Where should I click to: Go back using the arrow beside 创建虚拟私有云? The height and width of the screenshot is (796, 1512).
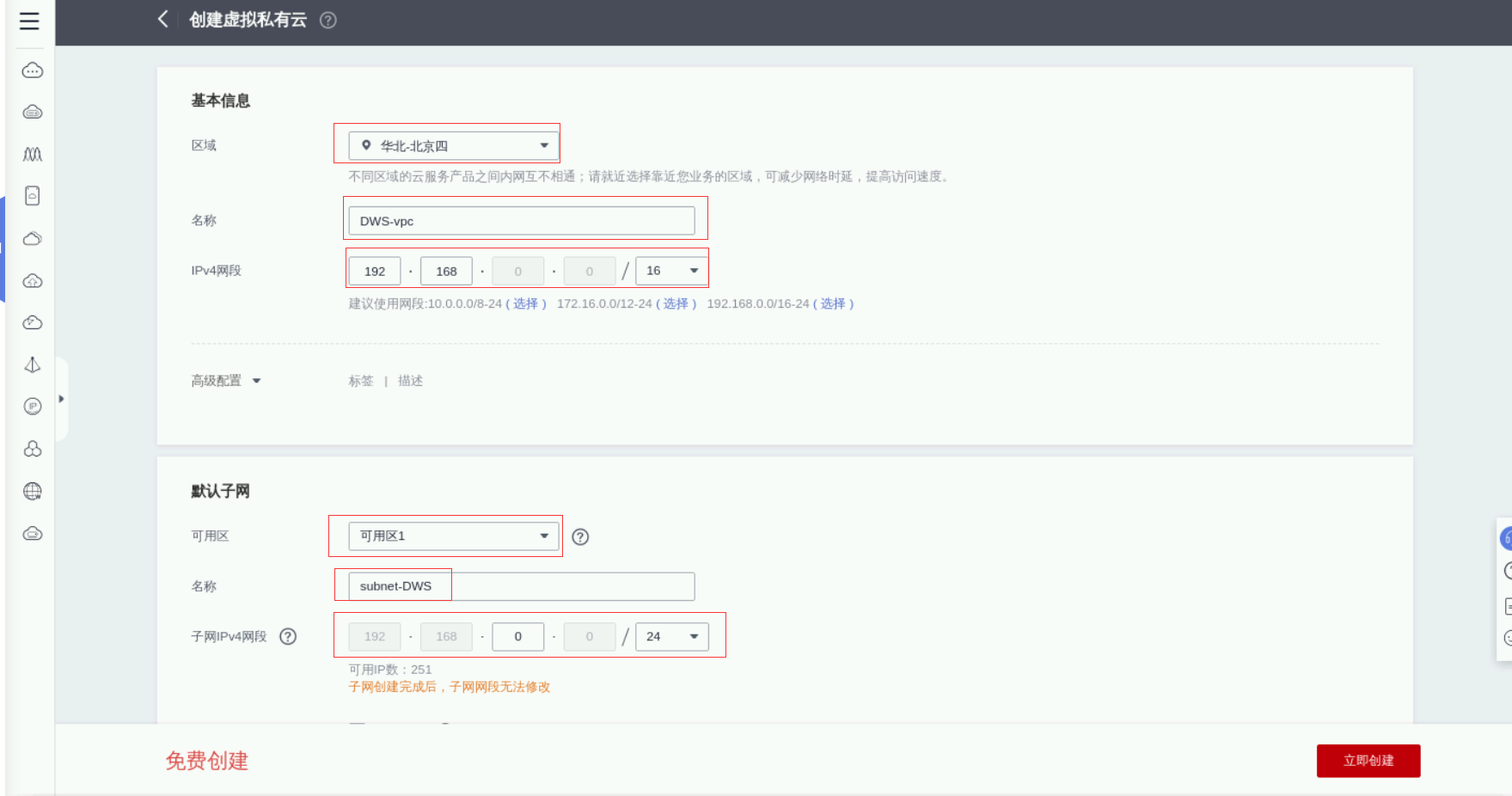pyautogui.click(x=162, y=19)
